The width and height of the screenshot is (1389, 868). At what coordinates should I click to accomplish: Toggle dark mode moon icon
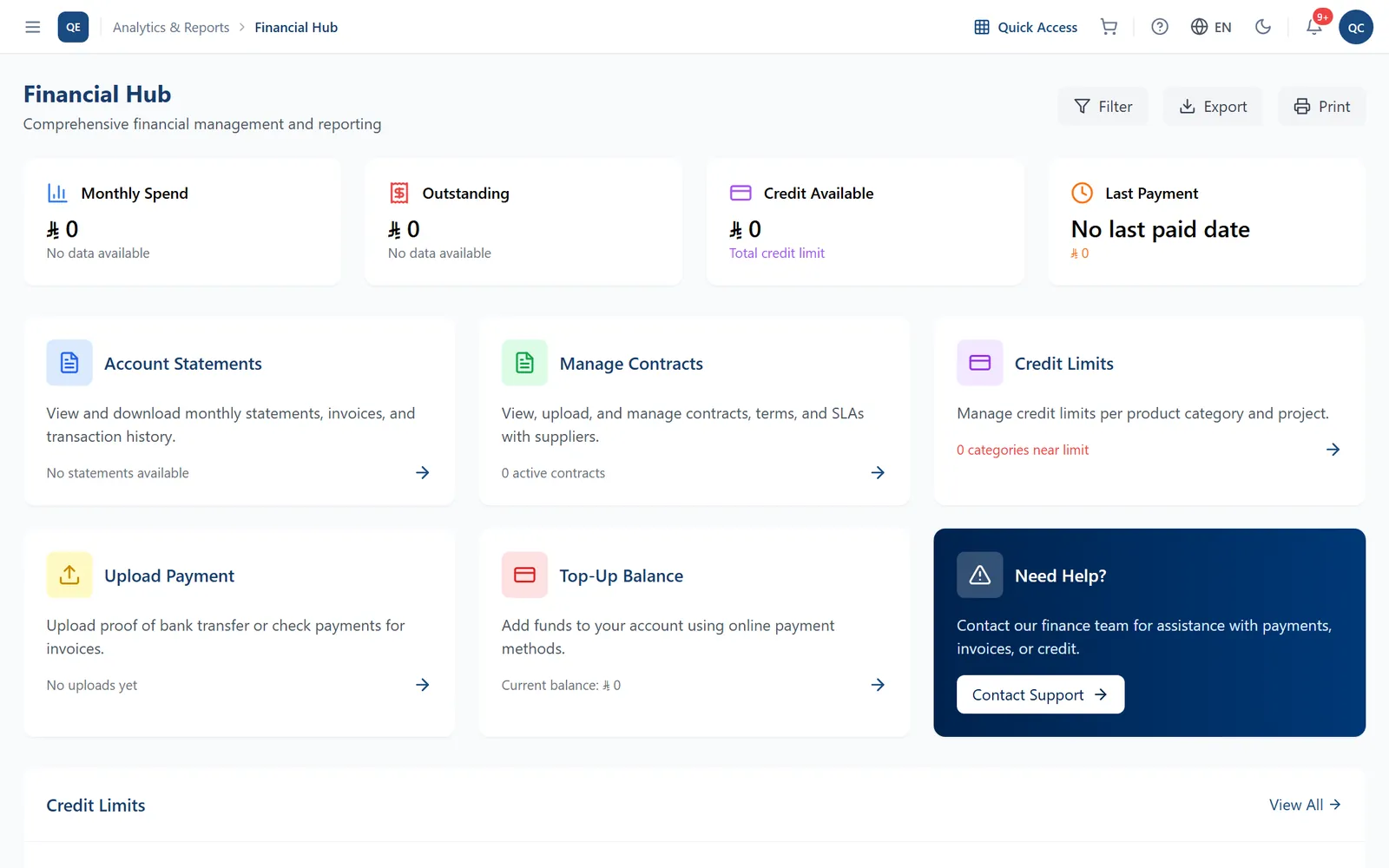[x=1263, y=27]
